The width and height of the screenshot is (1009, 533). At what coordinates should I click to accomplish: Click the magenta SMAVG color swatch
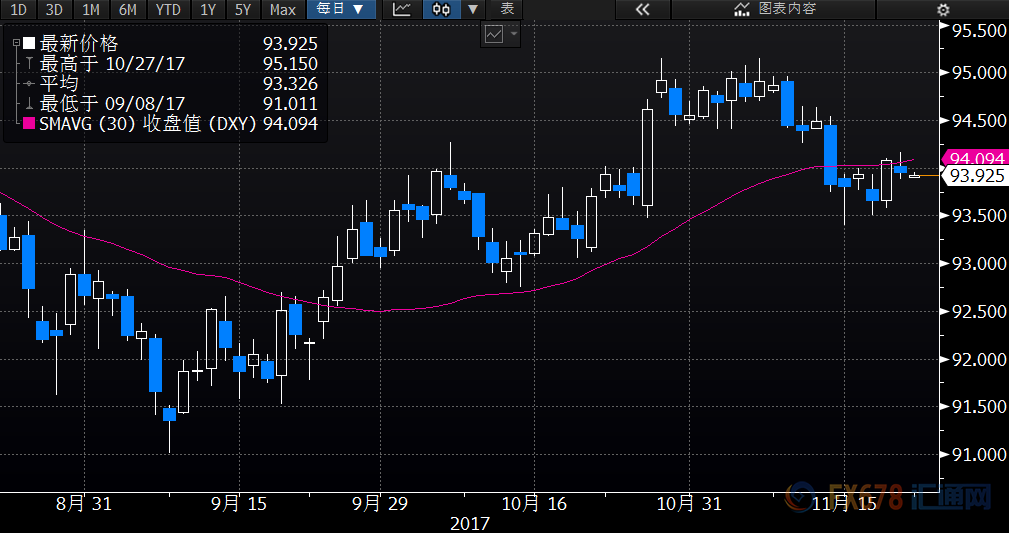(x=29, y=124)
